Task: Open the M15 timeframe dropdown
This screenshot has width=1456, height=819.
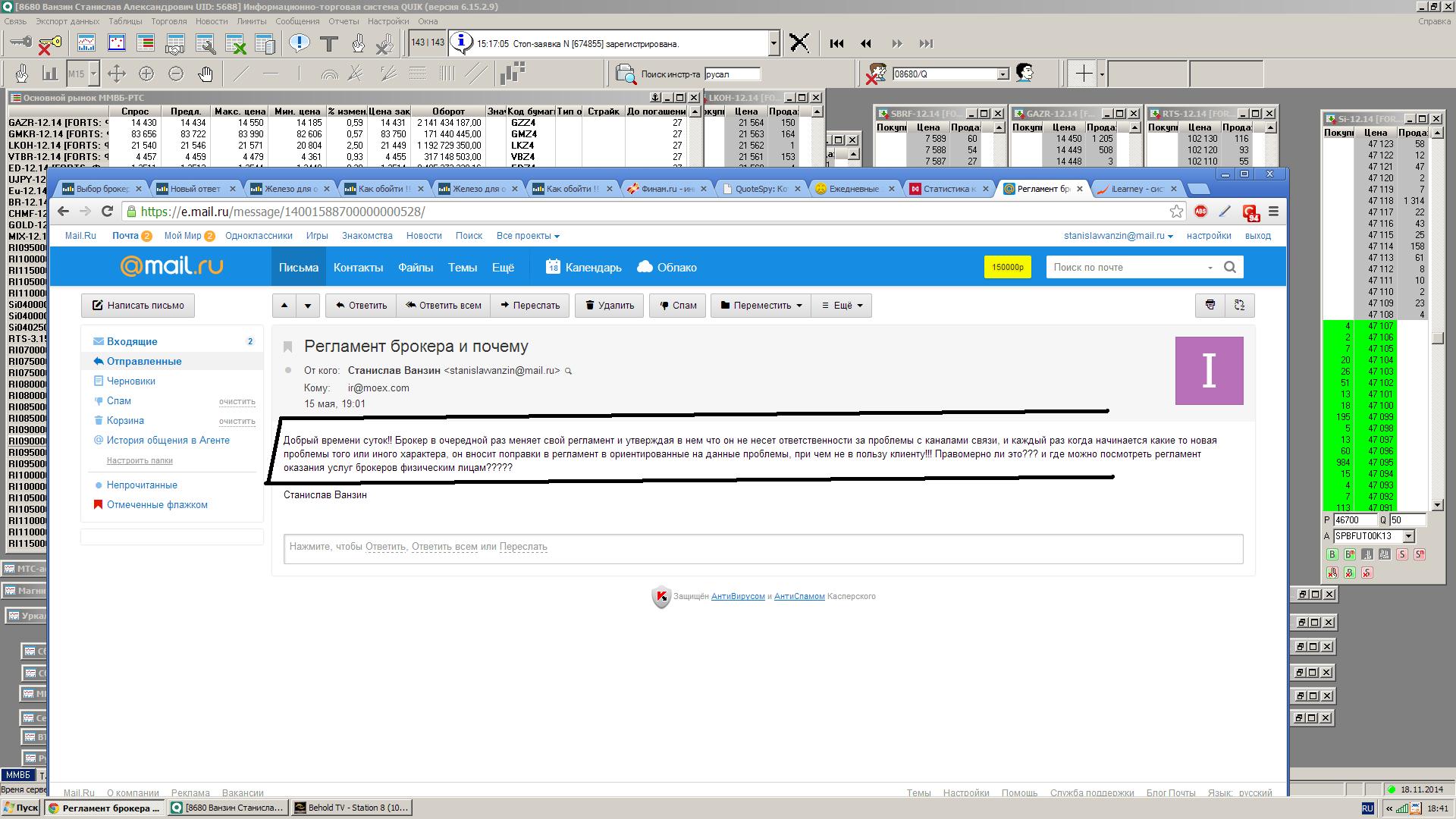Action: [x=94, y=74]
